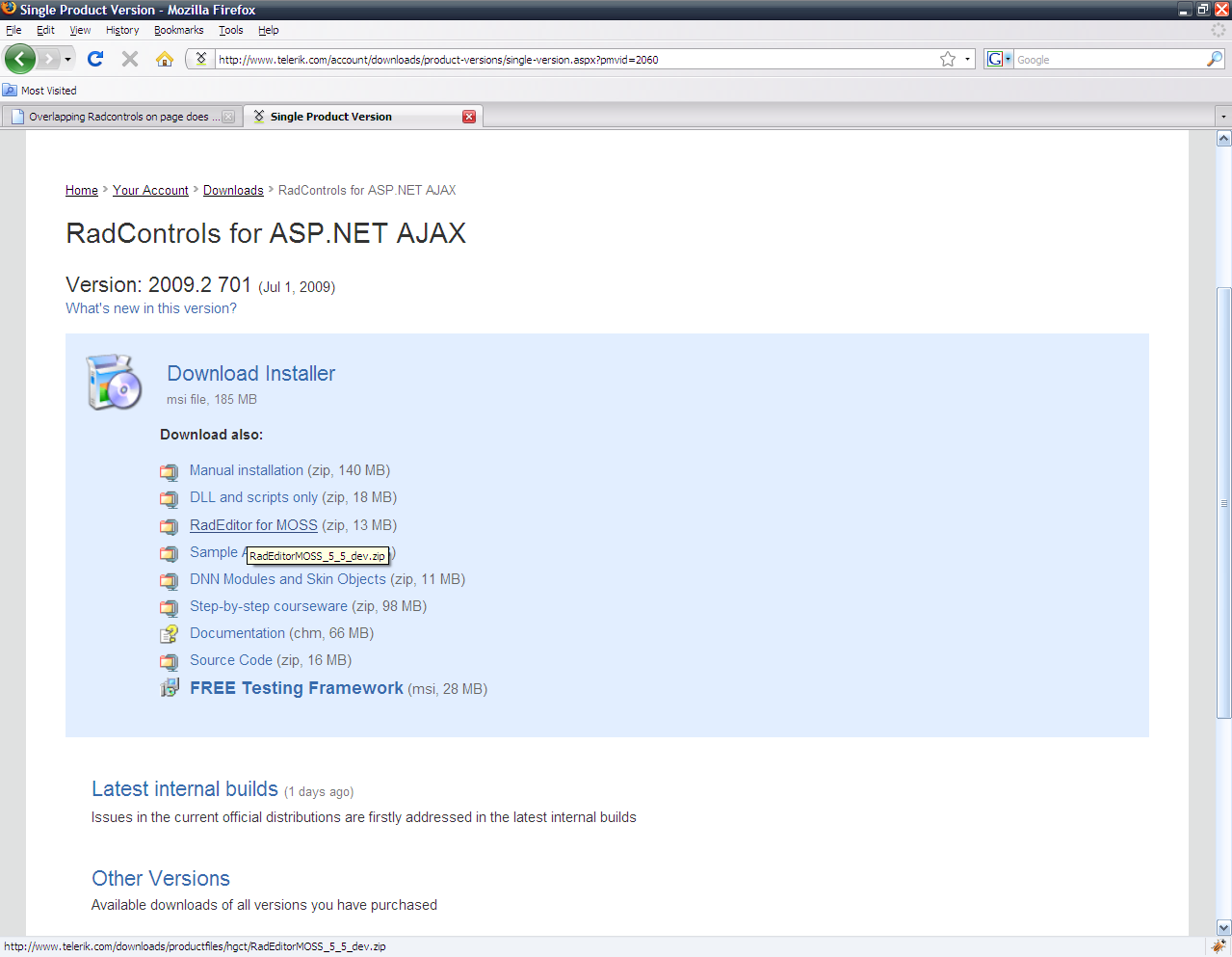This screenshot has width=1232, height=957.
Task: Go back with the green Back arrow
Action: 20,59
